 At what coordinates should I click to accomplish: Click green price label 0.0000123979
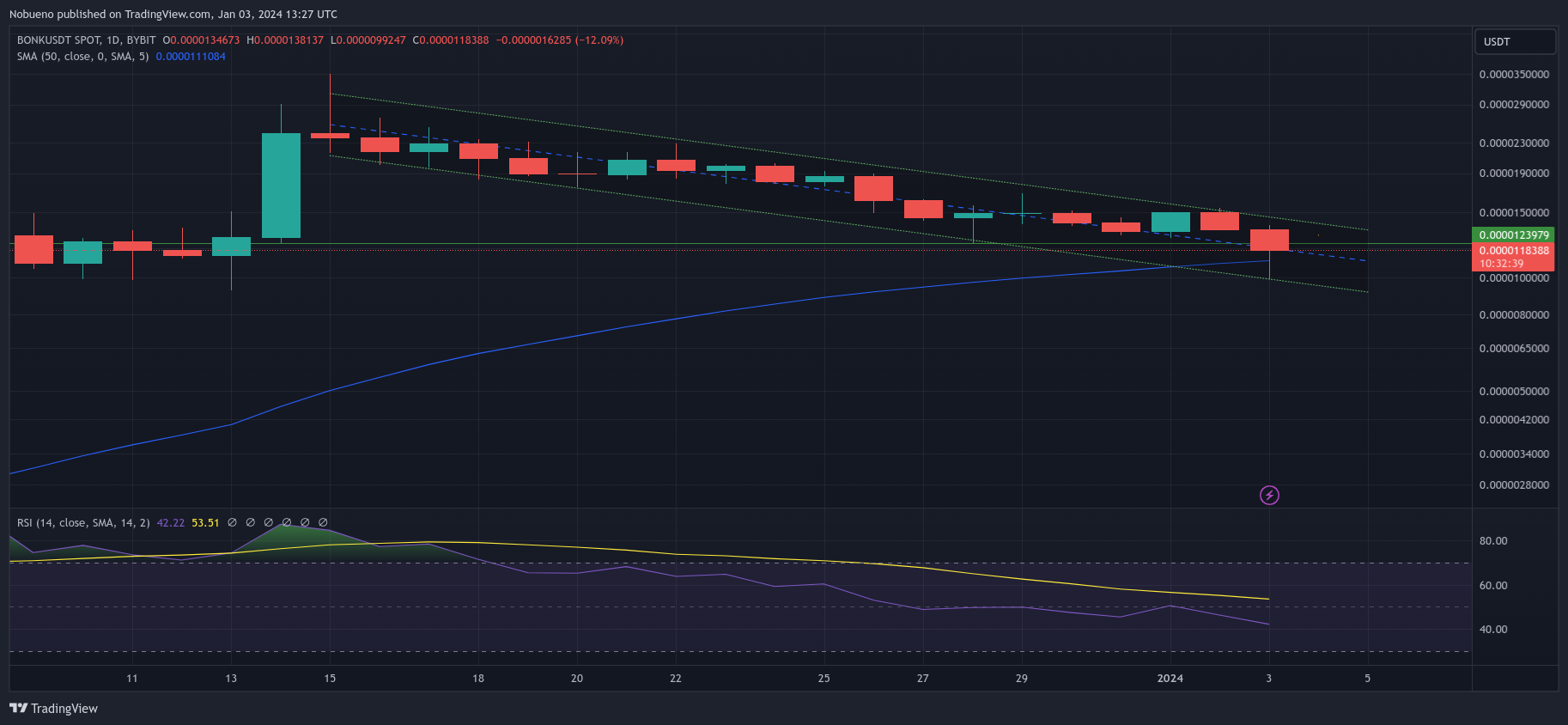[1514, 235]
